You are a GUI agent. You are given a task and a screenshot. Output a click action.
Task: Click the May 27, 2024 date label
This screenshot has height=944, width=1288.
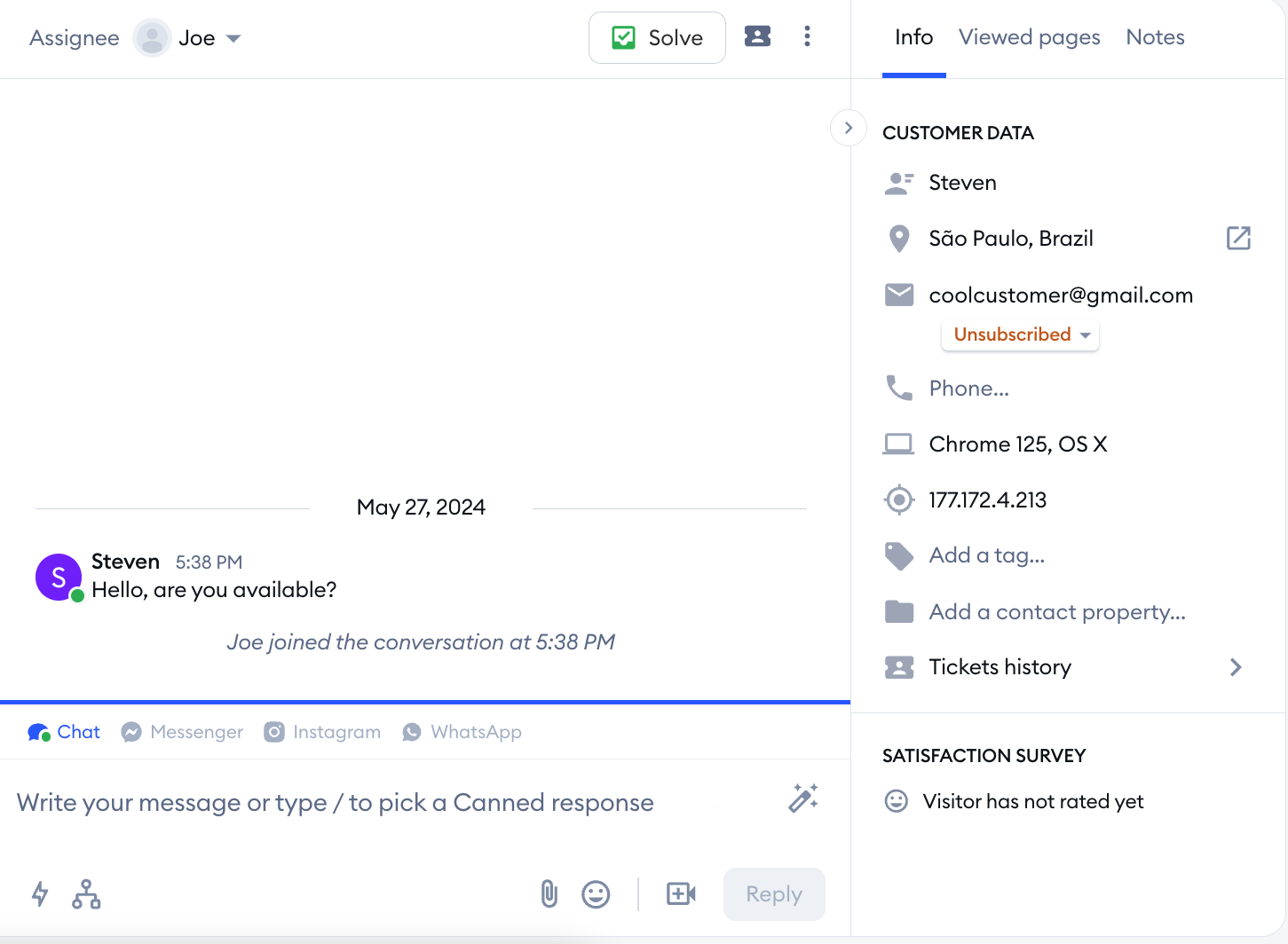point(421,507)
